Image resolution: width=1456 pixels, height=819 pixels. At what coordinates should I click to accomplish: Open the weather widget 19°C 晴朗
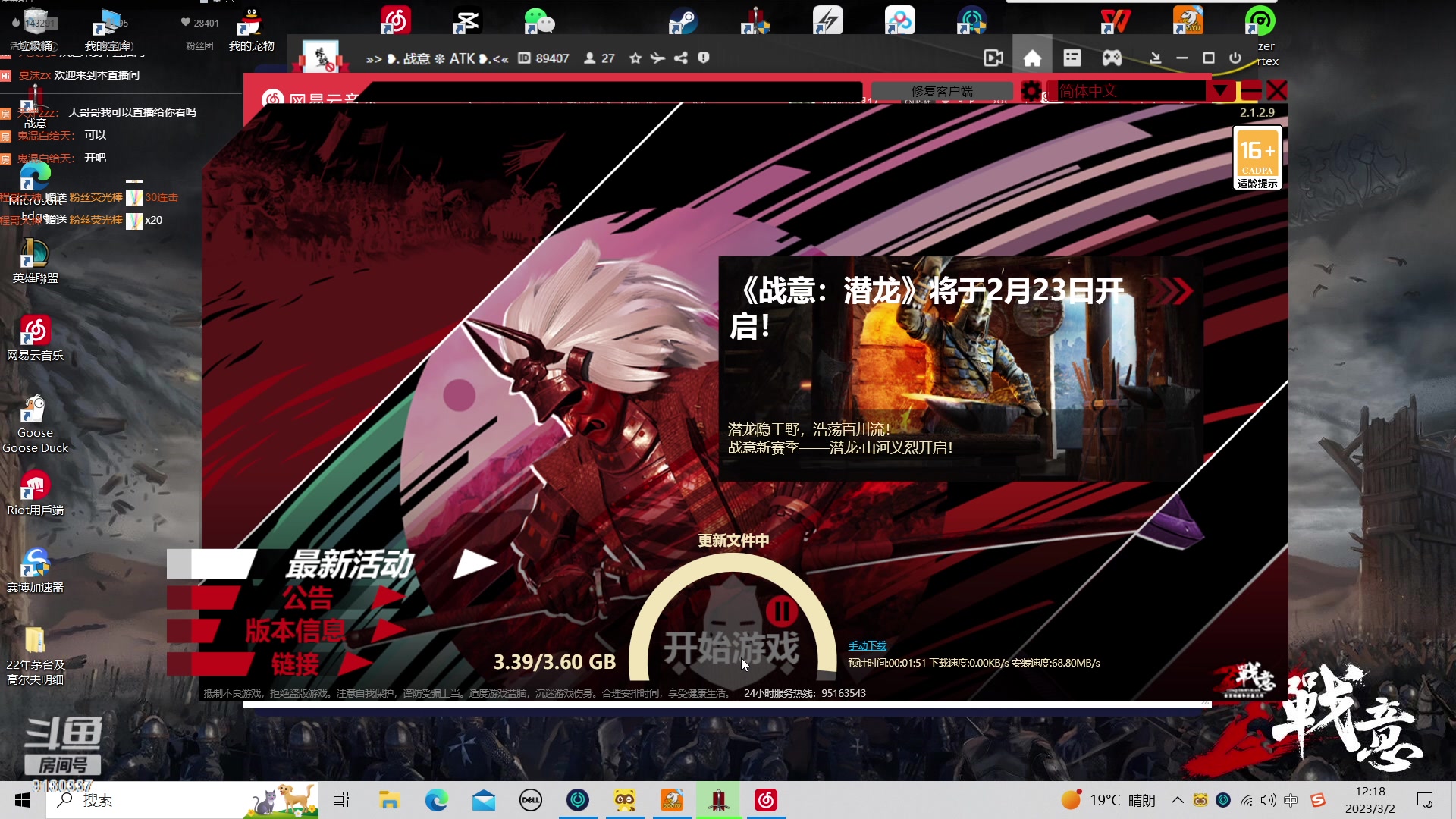click(x=1108, y=800)
